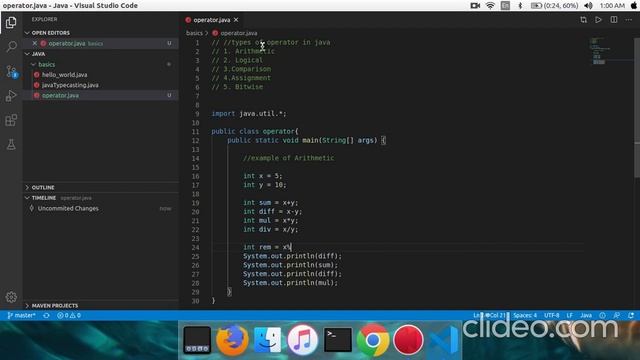This screenshot has height=360, width=640.
Task: Open Google Chrome from the dock
Action: pyautogui.click(x=373, y=340)
